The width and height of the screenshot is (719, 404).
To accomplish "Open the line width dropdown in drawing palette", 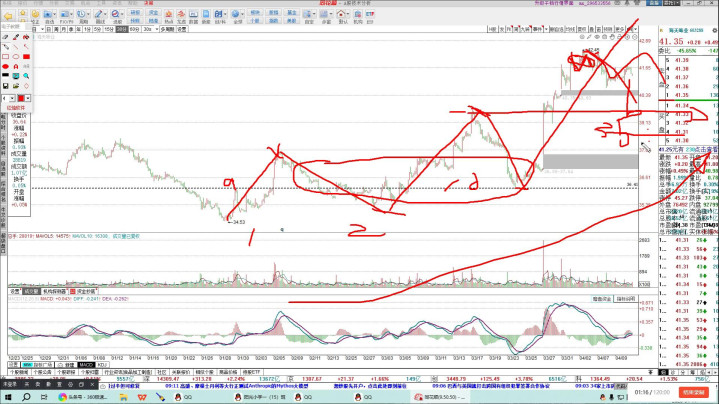I will click(x=12, y=98).
